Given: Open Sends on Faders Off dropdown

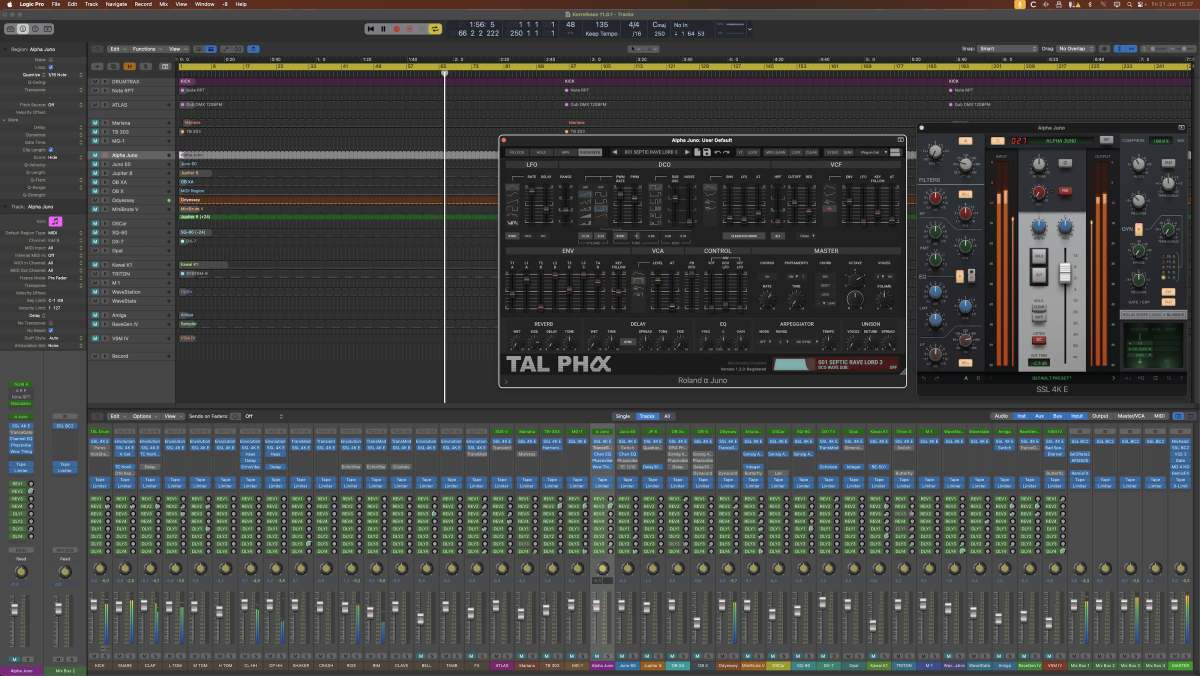Looking at the screenshot, I should pyautogui.click(x=264, y=416).
